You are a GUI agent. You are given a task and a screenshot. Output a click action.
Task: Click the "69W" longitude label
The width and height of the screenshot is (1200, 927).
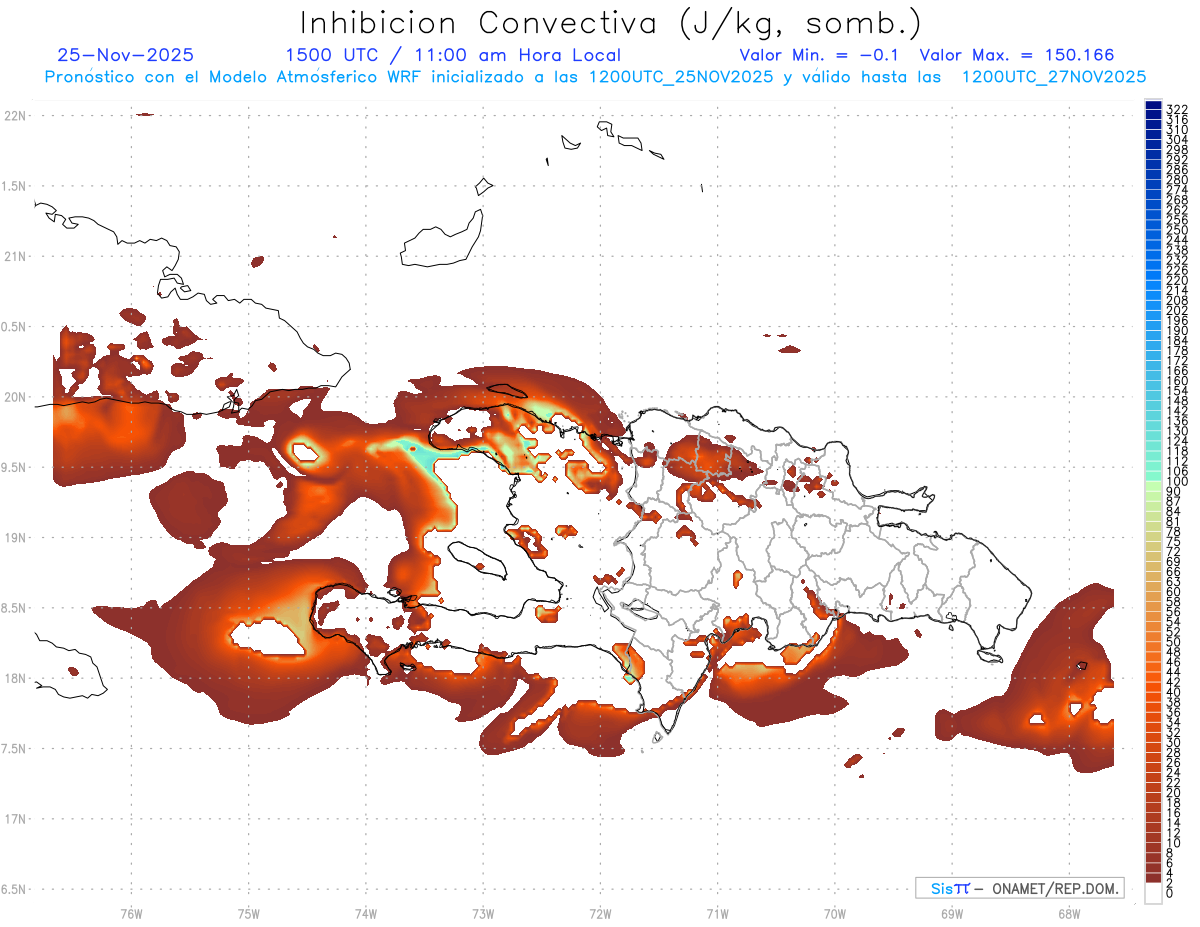(952, 912)
